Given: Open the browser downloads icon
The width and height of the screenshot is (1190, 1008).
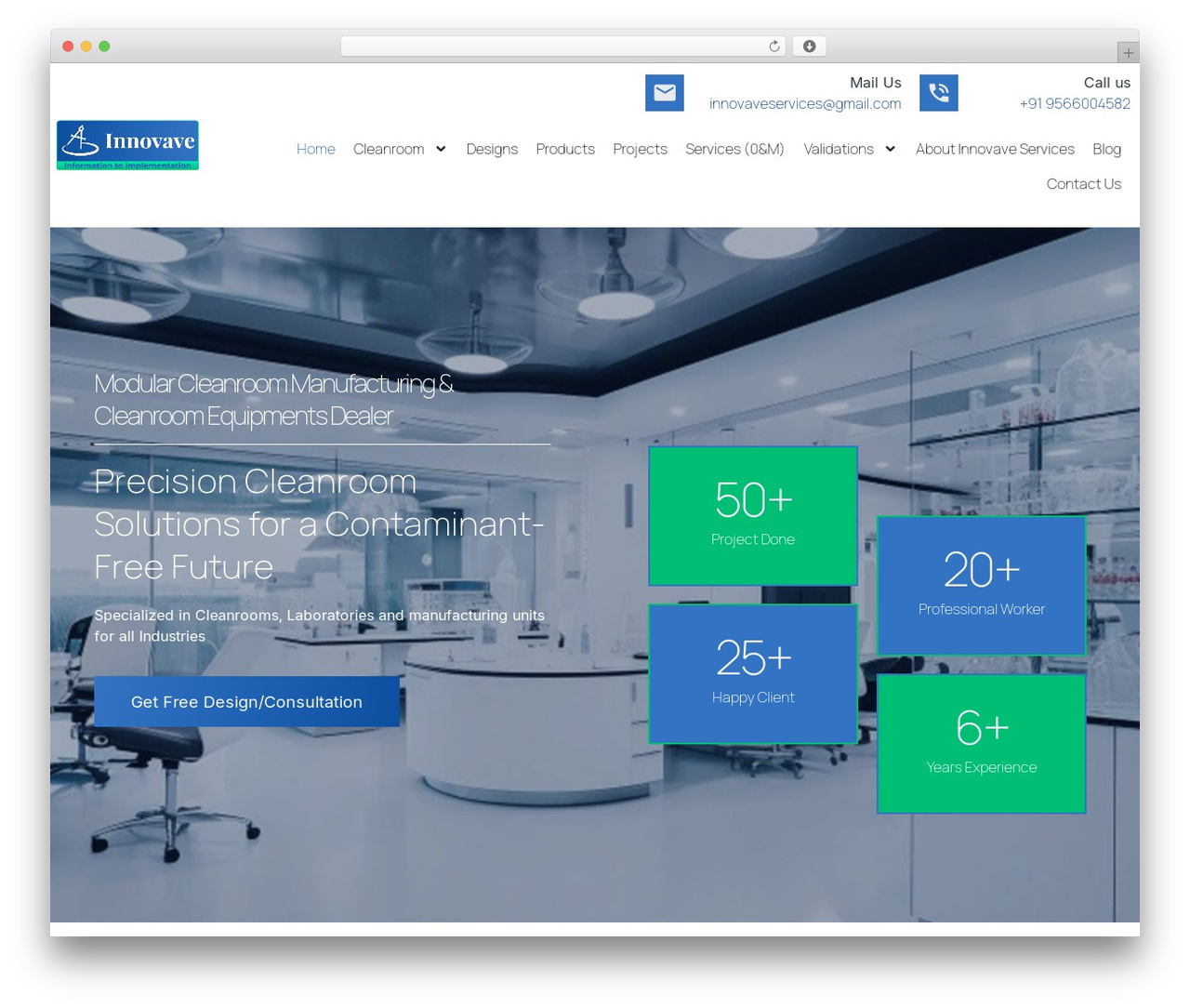Looking at the screenshot, I should pyautogui.click(x=810, y=46).
